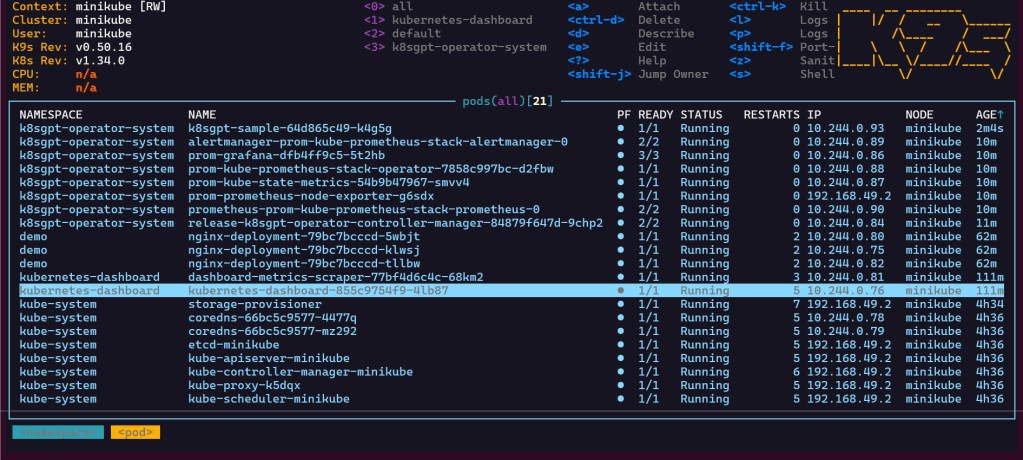The image size is (1023, 460).
Task: Click the PF dot for etcd-minikube
Action: pyautogui.click(x=621, y=344)
